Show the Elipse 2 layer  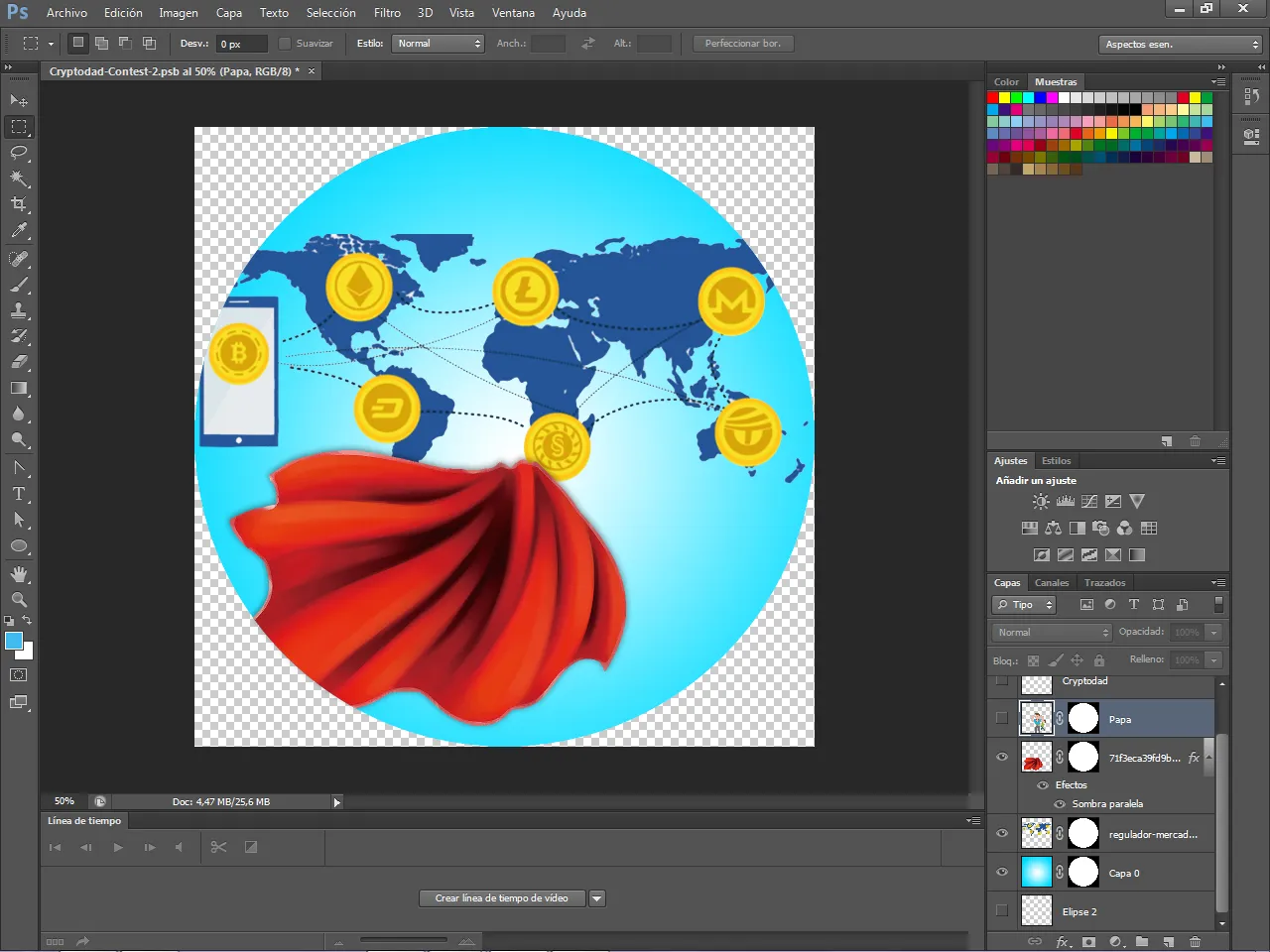1002,910
